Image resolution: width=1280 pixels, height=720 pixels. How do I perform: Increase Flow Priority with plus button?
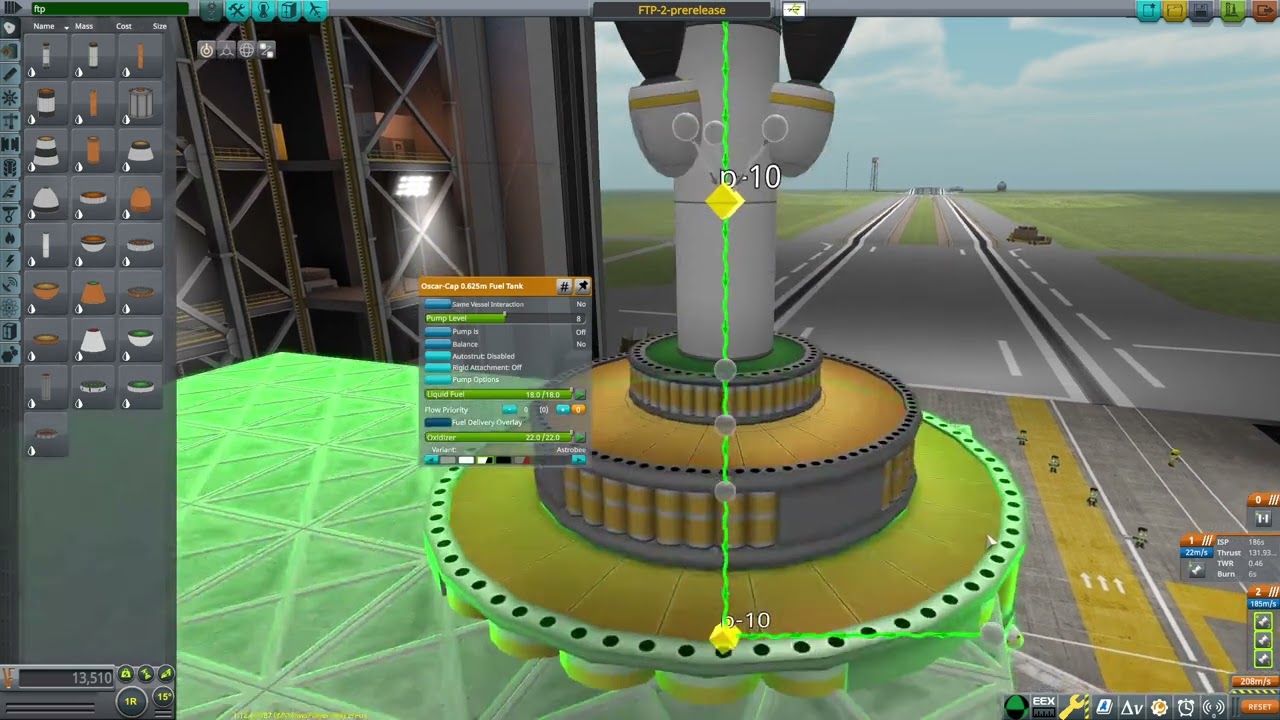(562, 409)
